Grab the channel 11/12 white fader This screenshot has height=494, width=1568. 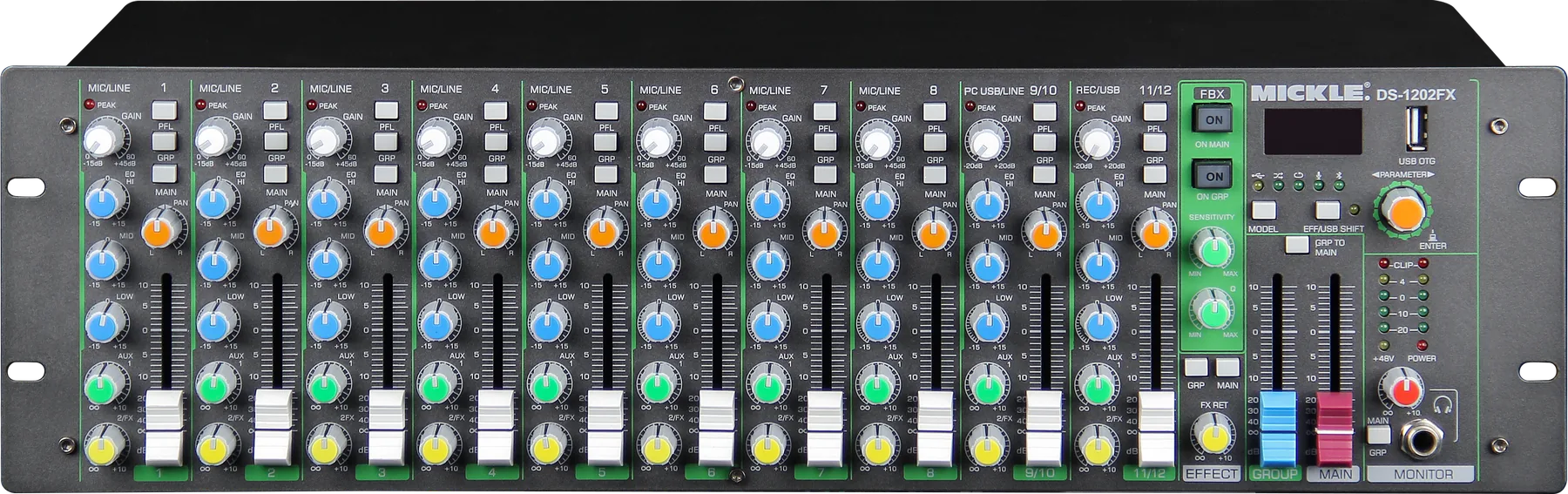[1157, 428]
